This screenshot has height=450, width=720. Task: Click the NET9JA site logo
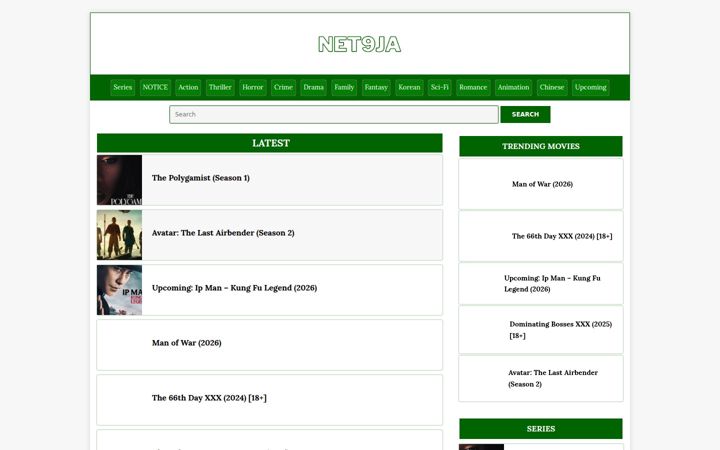point(360,45)
